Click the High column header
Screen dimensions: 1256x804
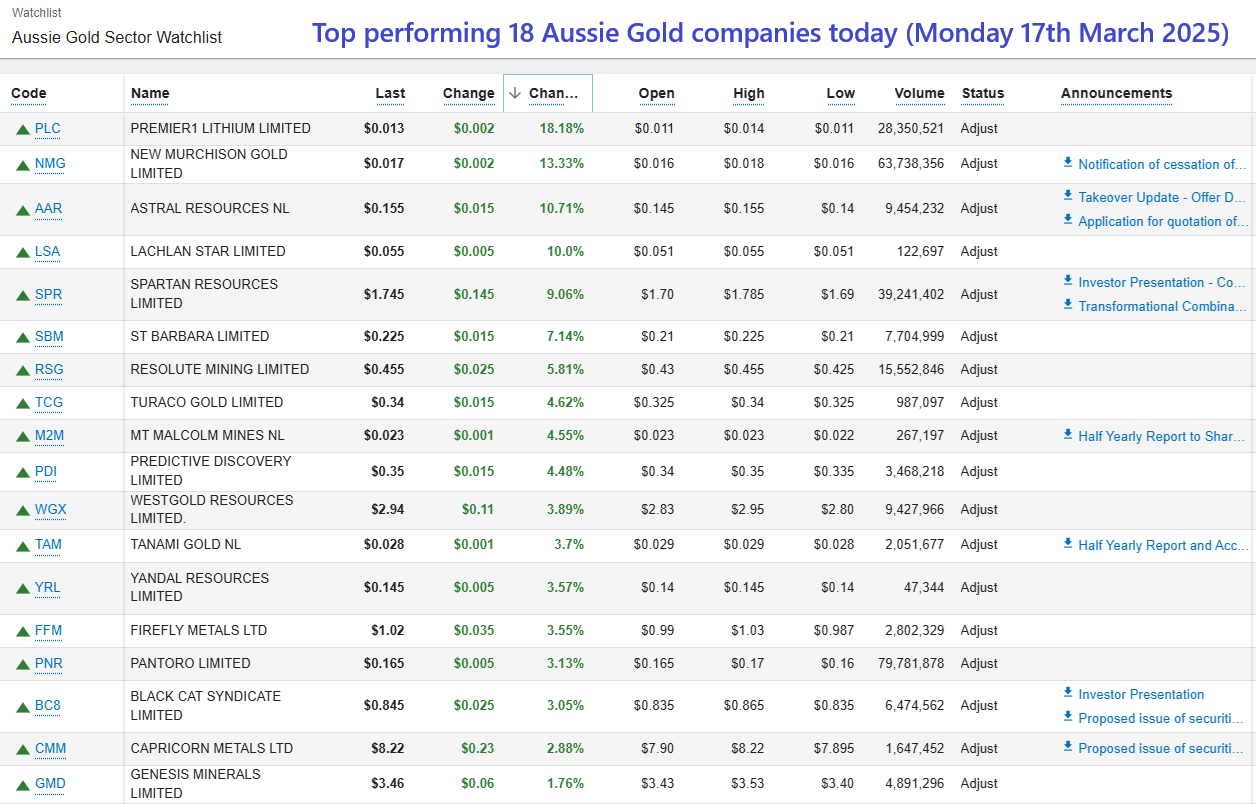click(x=748, y=93)
